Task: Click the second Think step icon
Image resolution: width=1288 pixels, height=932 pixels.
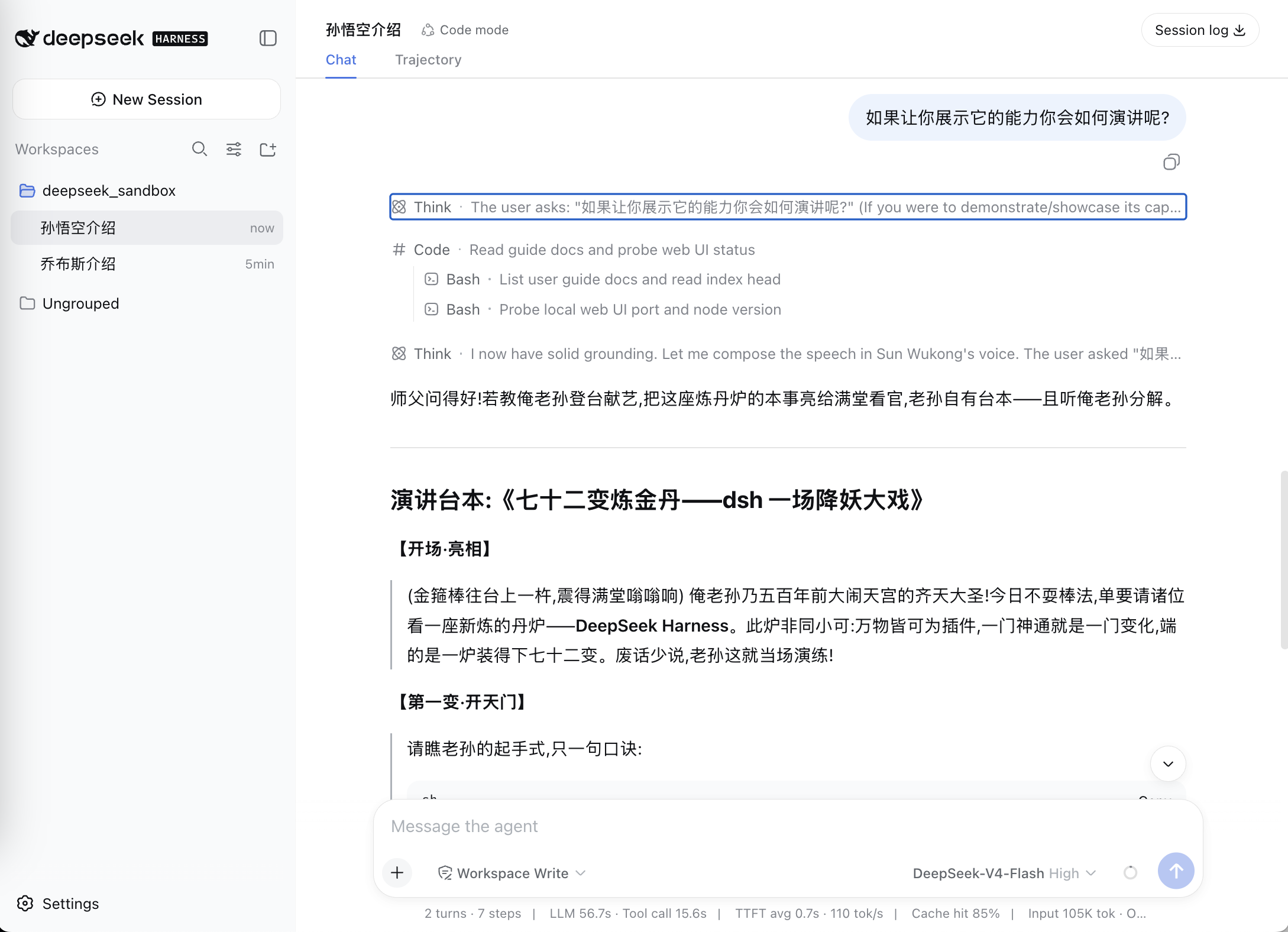Action: coord(399,354)
